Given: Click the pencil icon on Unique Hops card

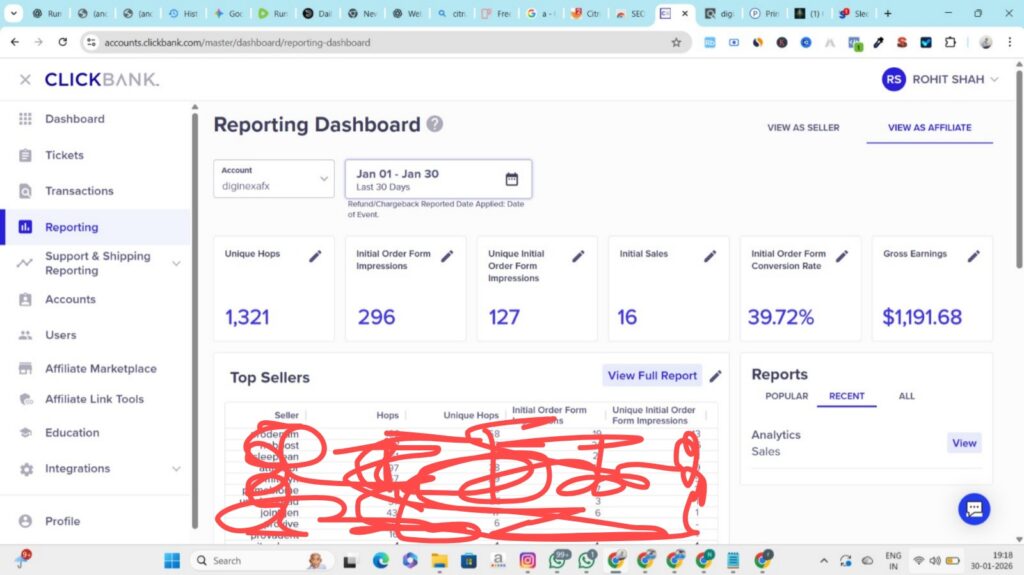Looking at the screenshot, I should [x=315, y=256].
